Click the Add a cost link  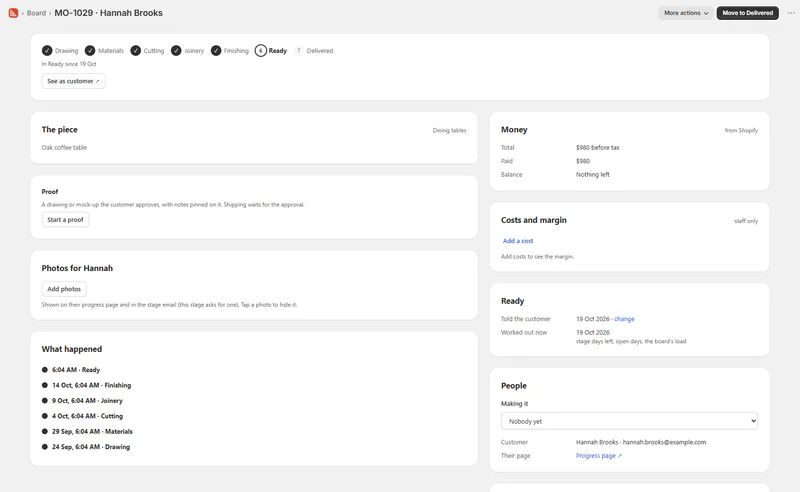point(518,241)
